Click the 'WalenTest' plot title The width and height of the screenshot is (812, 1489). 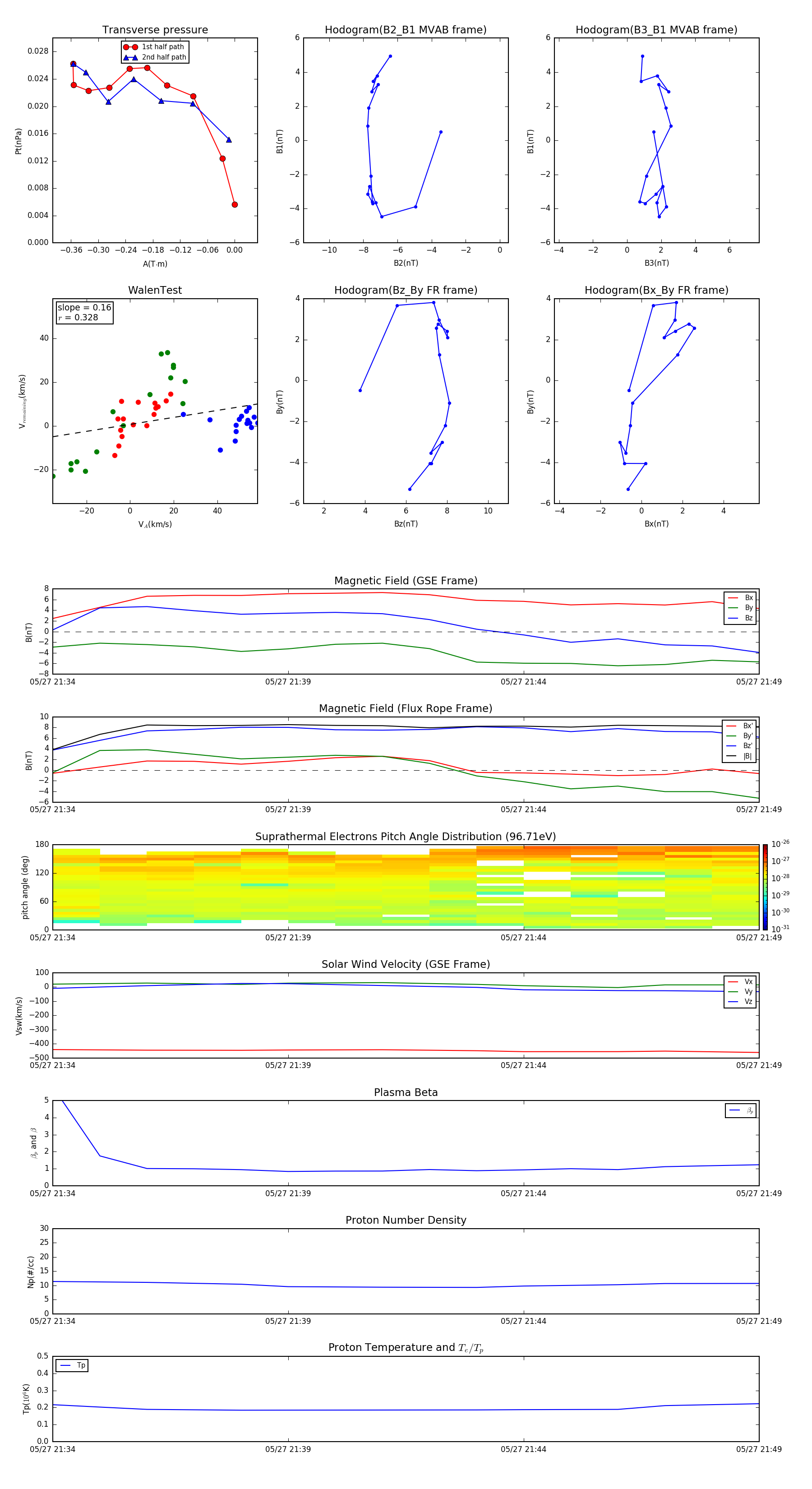[155, 290]
